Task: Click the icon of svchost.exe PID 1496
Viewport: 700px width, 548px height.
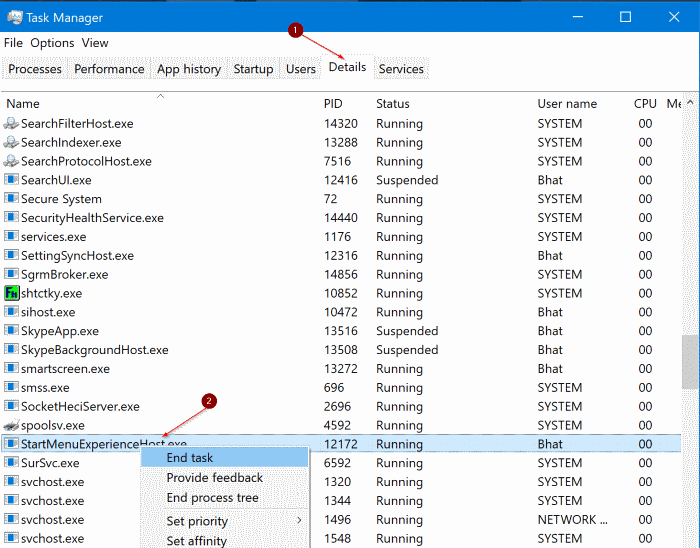Action: pos(11,519)
